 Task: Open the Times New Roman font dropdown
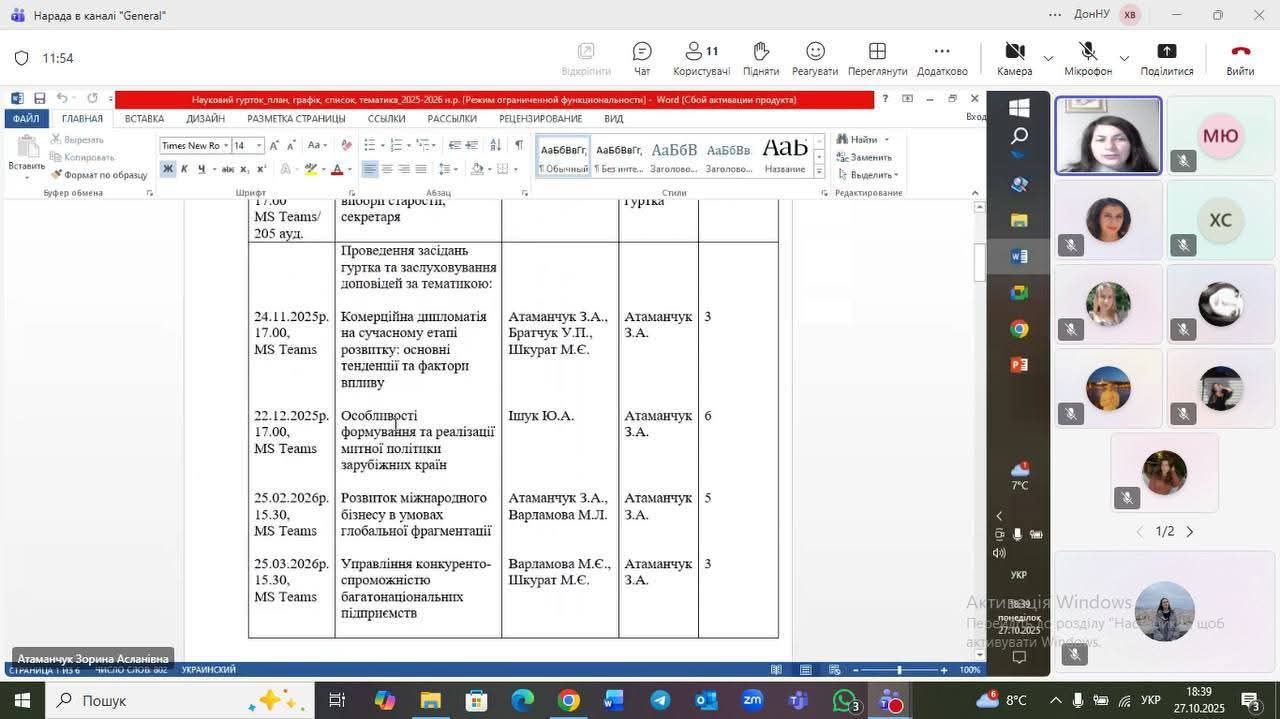click(x=226, y=146)
